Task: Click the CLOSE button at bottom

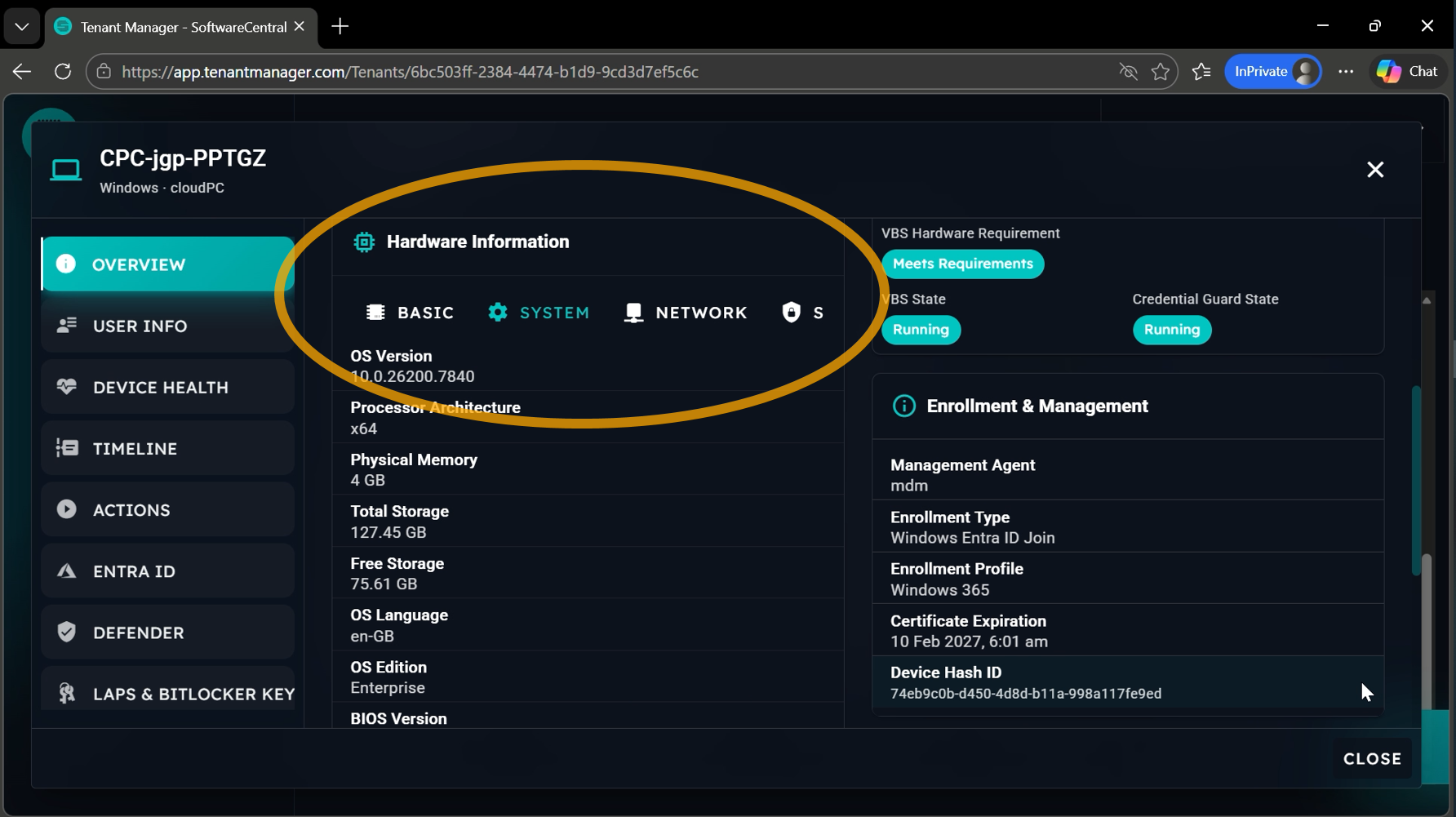Action: [x=1372, y=759]
